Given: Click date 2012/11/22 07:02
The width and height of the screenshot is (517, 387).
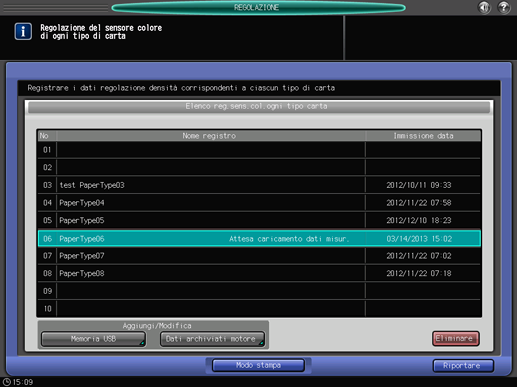Looking at the screenshot, I should click(419, 256).
